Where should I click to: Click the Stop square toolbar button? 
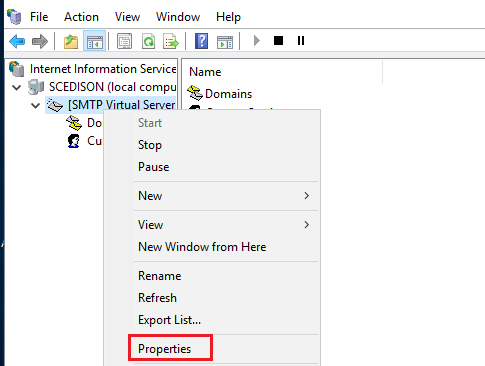pos(278,41)
